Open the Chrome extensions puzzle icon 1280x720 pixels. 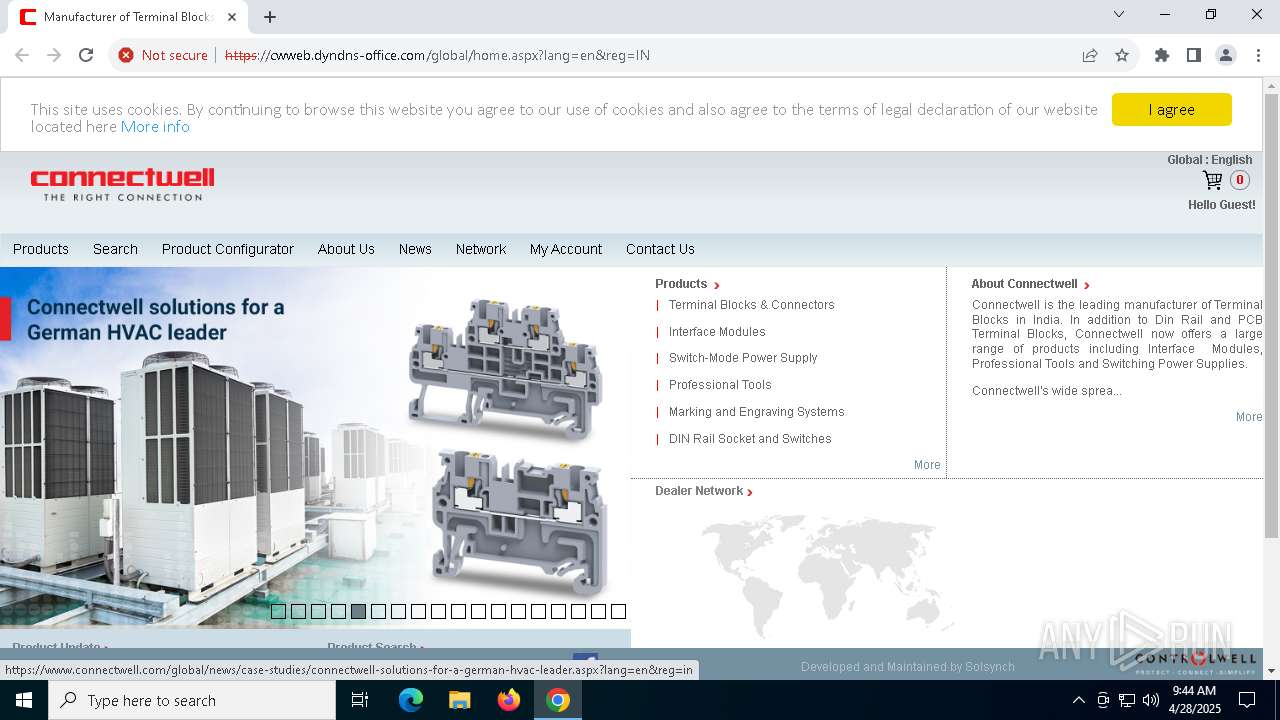coord(1162,55)
